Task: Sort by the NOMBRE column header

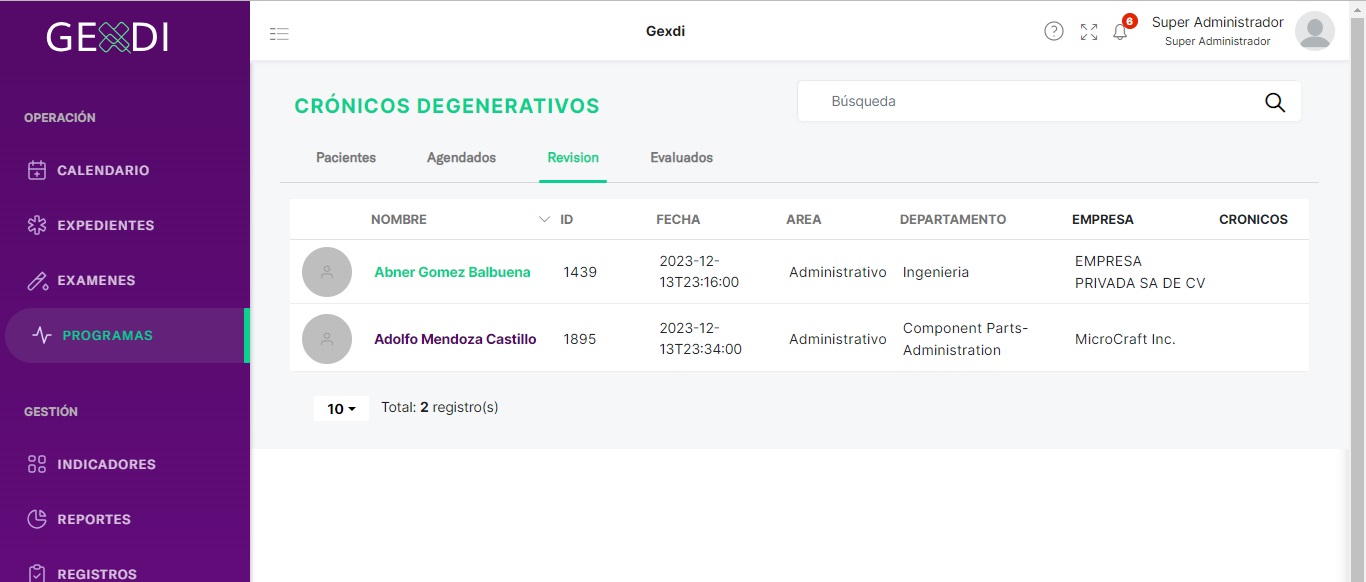Action: [399, 219]
